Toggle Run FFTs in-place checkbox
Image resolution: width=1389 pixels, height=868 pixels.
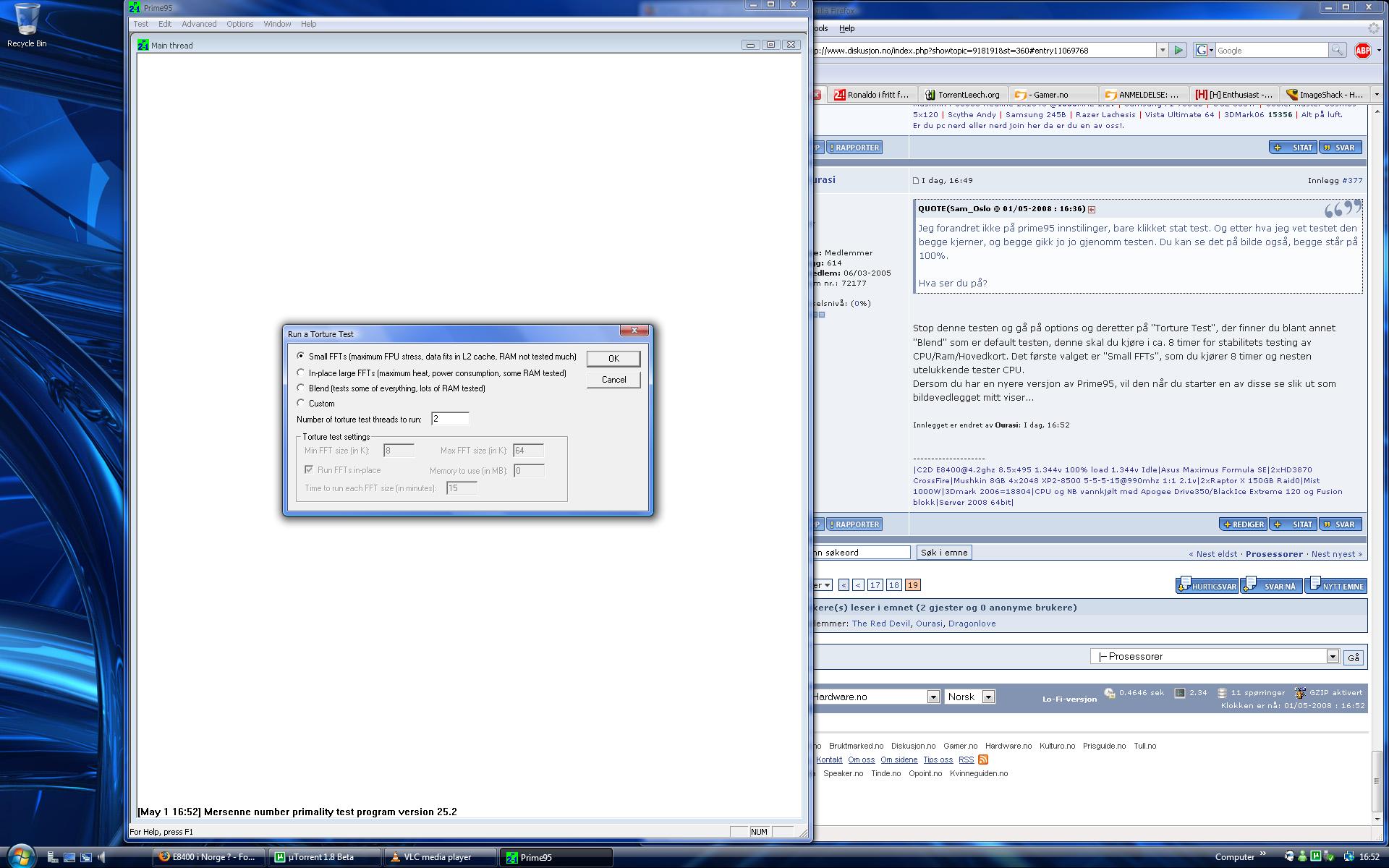point(309,469)
